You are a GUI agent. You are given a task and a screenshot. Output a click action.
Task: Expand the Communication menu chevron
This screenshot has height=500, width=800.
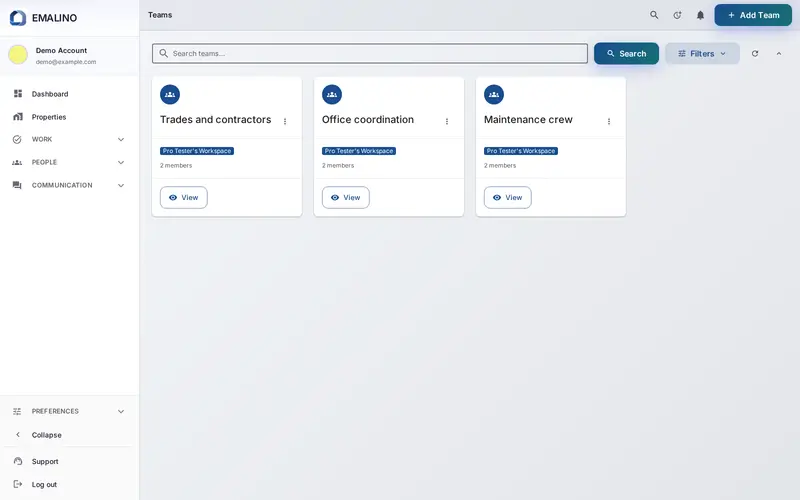[121, 185]
